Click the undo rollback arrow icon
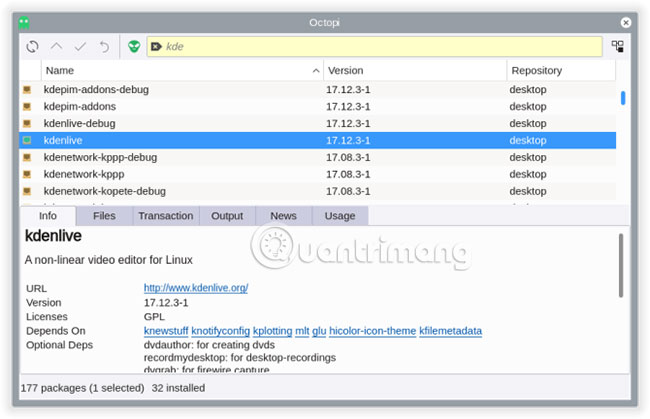Viewport: 650px width, 419px height. (x=104, y=46)
